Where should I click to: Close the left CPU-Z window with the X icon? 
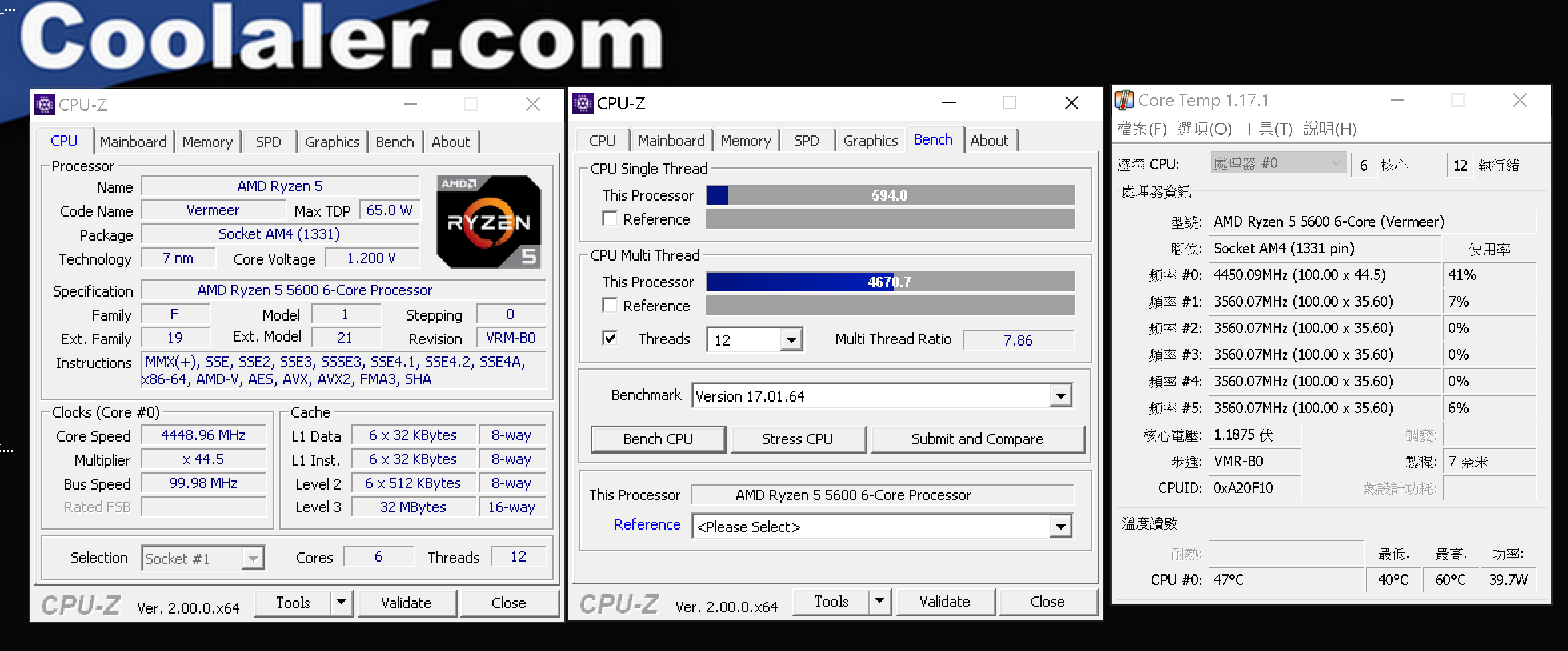[533, 104]
